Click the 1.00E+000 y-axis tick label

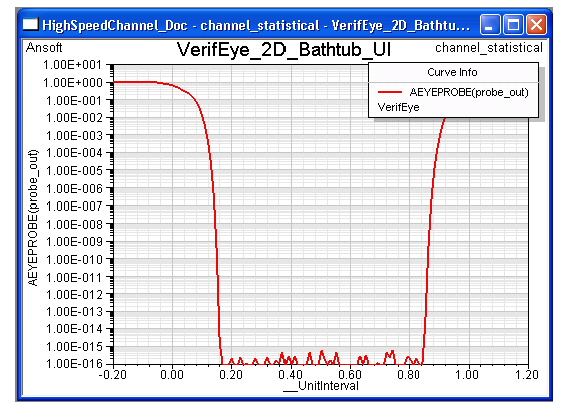pos(72,83)
